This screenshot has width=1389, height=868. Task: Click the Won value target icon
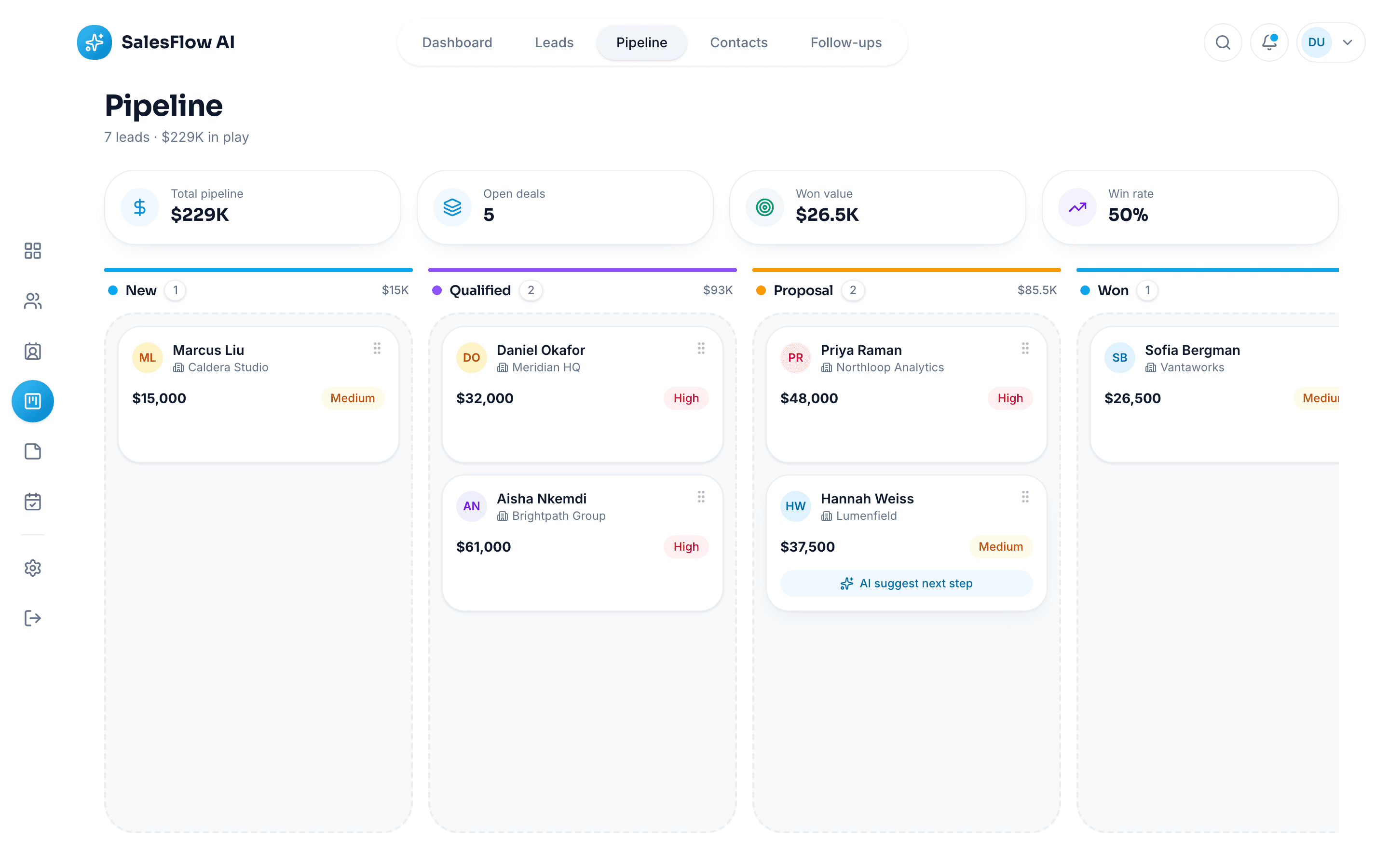pyautogui.click(x=764, y=207)
